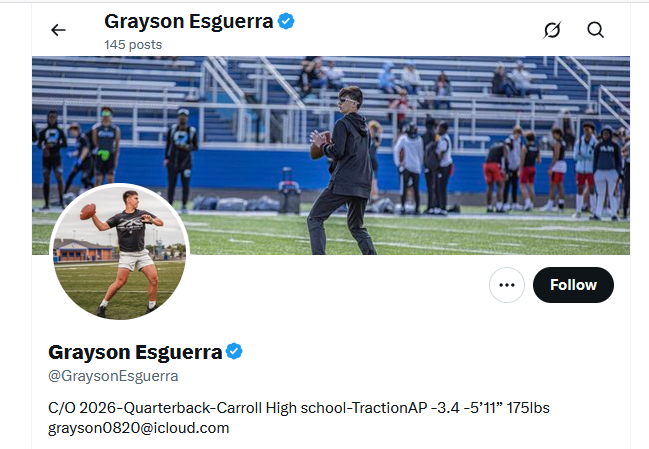Click the search magnifier icon
The width and height of the screenshot is (649, 449).
tap(596, 30)
